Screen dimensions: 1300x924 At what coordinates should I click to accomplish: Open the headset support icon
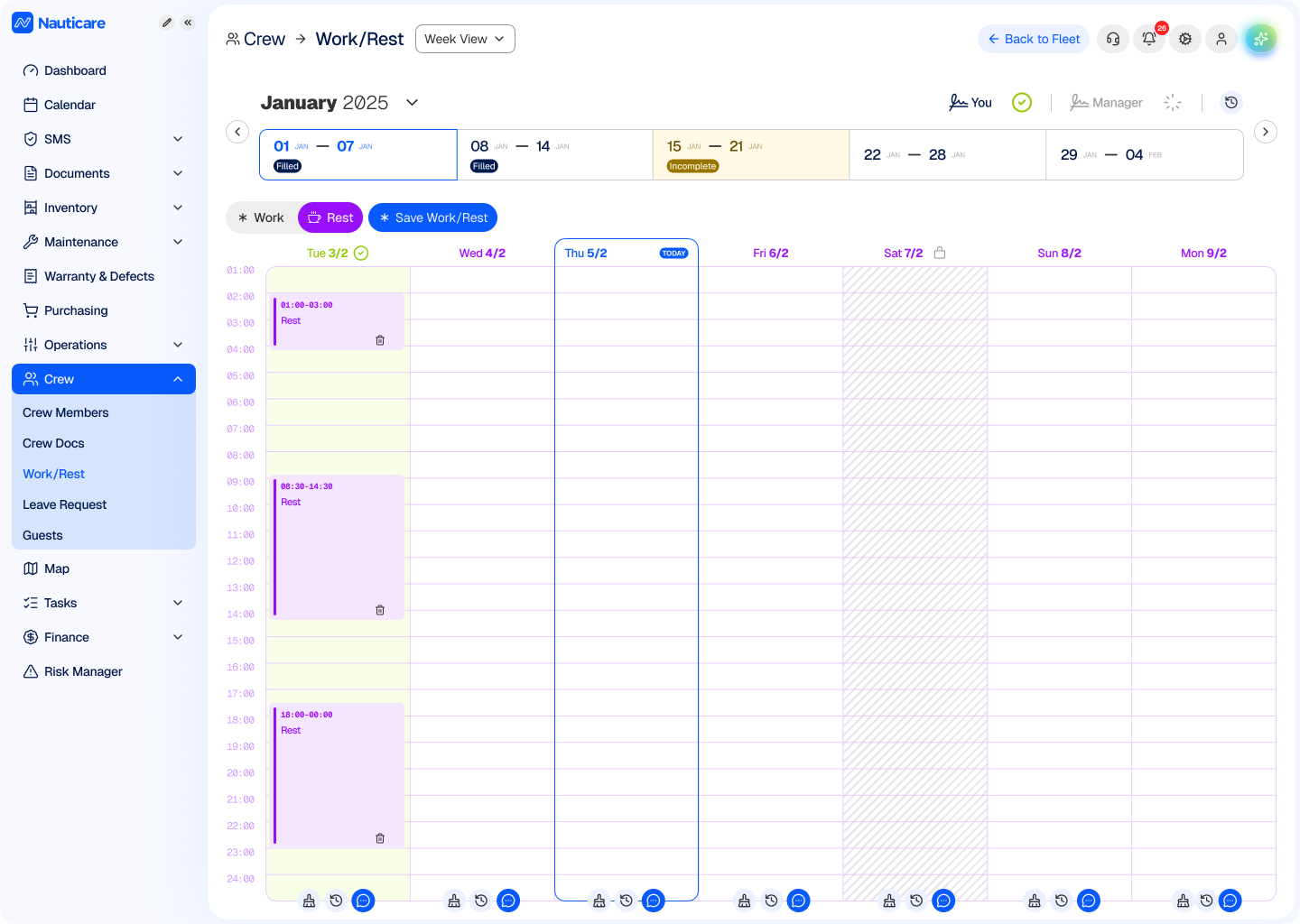tap(1113, 39)
